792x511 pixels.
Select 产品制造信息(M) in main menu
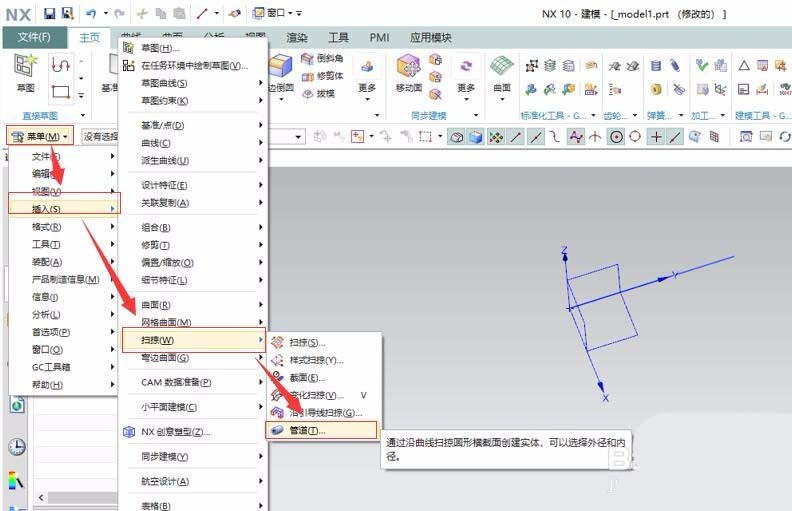[x=63, y=279]
